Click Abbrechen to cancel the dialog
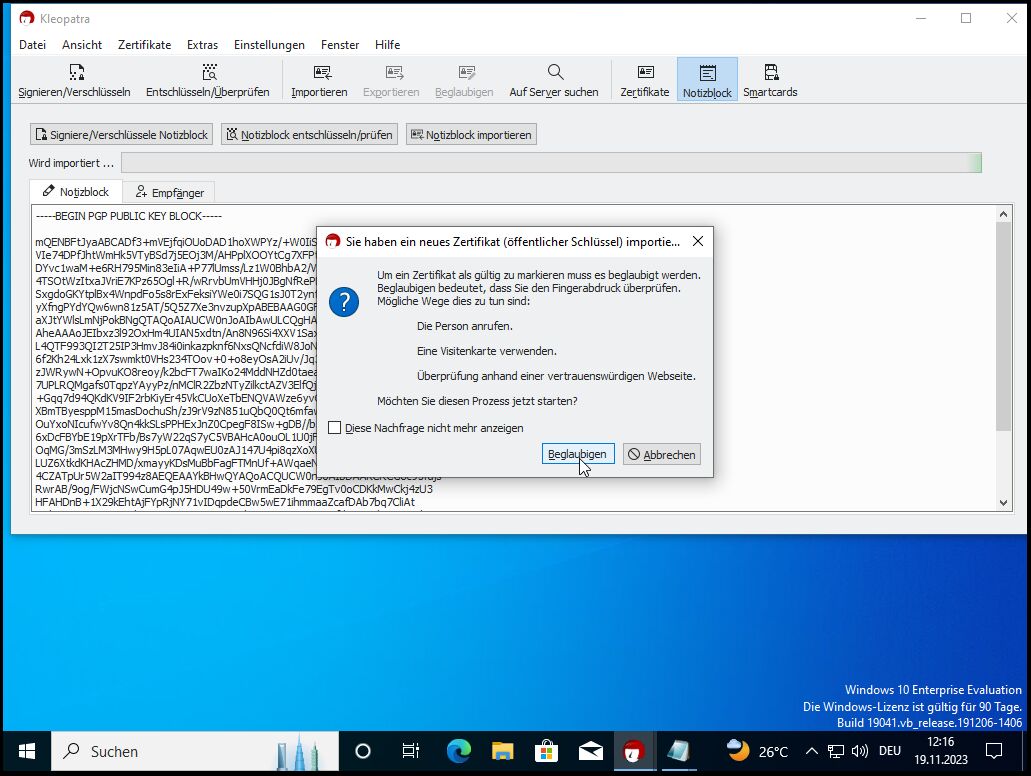 click(661, 454)
